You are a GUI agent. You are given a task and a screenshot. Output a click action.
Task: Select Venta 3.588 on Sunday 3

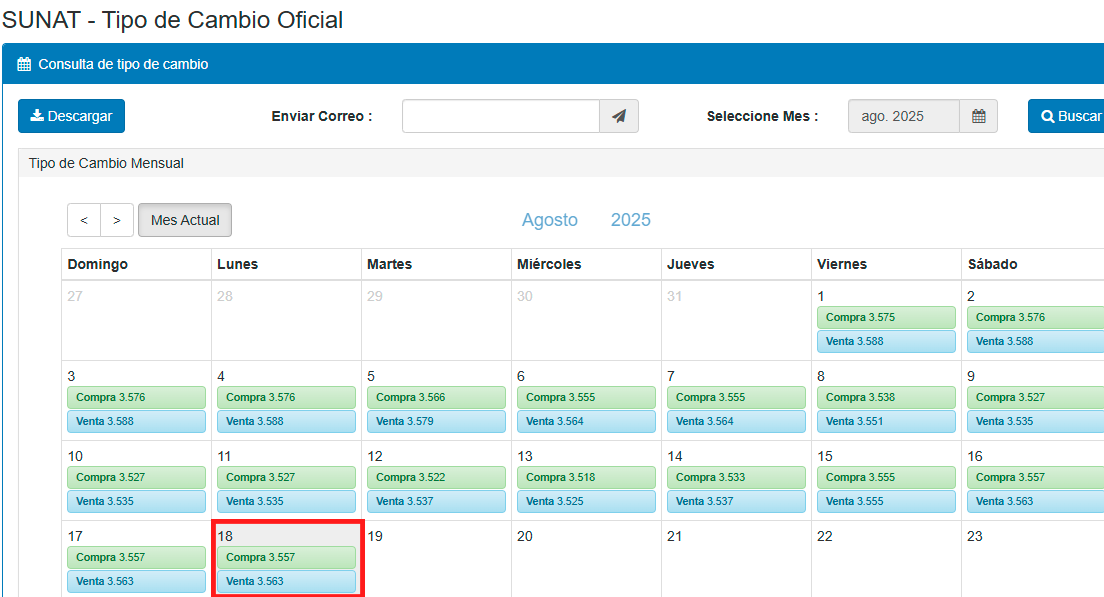(x=137, y=422)
